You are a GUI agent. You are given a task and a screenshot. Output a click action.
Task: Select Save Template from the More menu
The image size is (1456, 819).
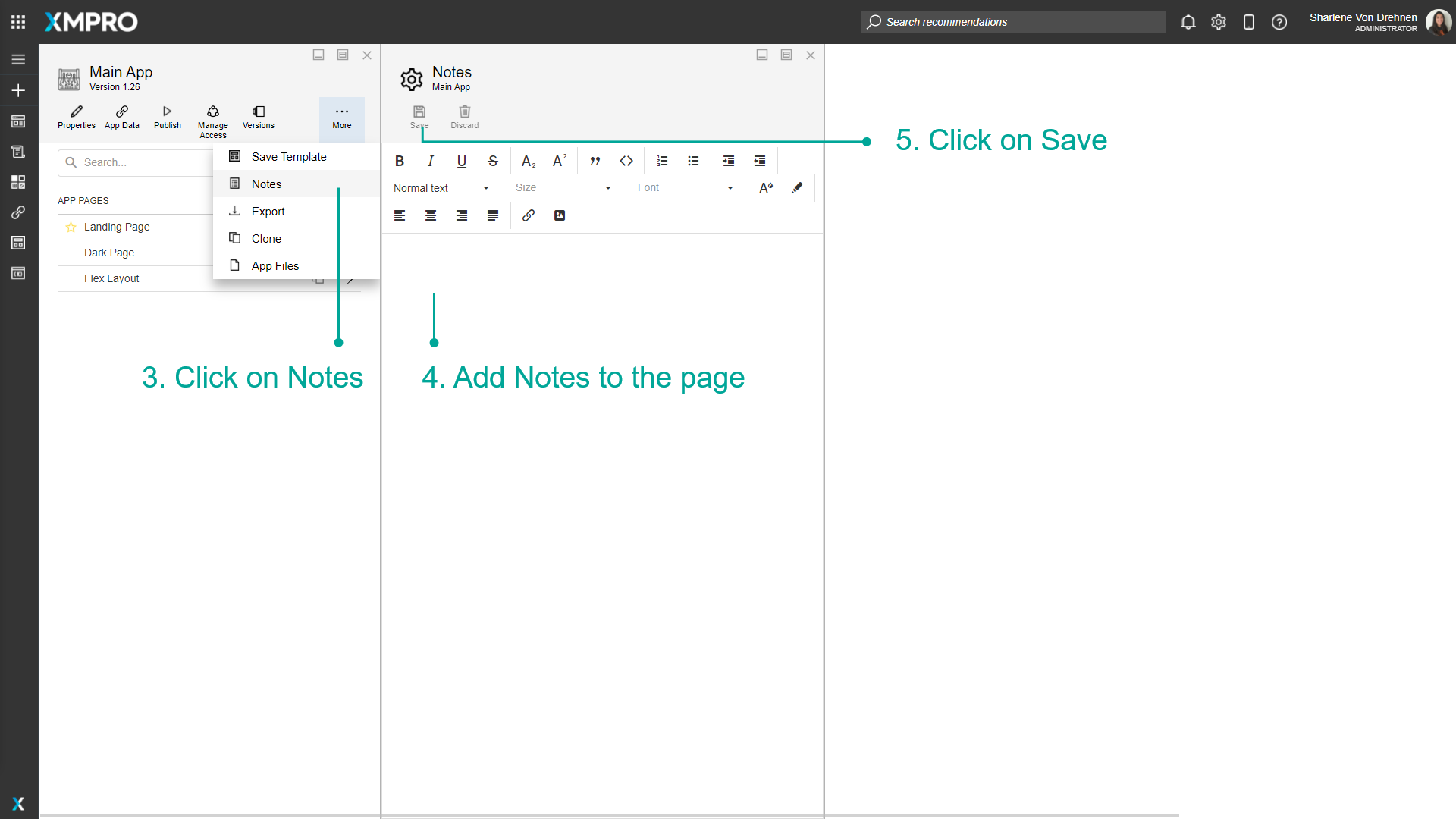pyautogui.click(x=288, y=156)
